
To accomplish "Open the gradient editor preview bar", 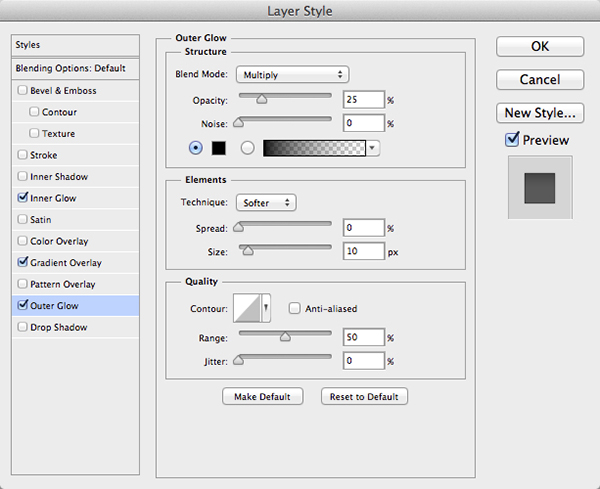I will 314,148.
